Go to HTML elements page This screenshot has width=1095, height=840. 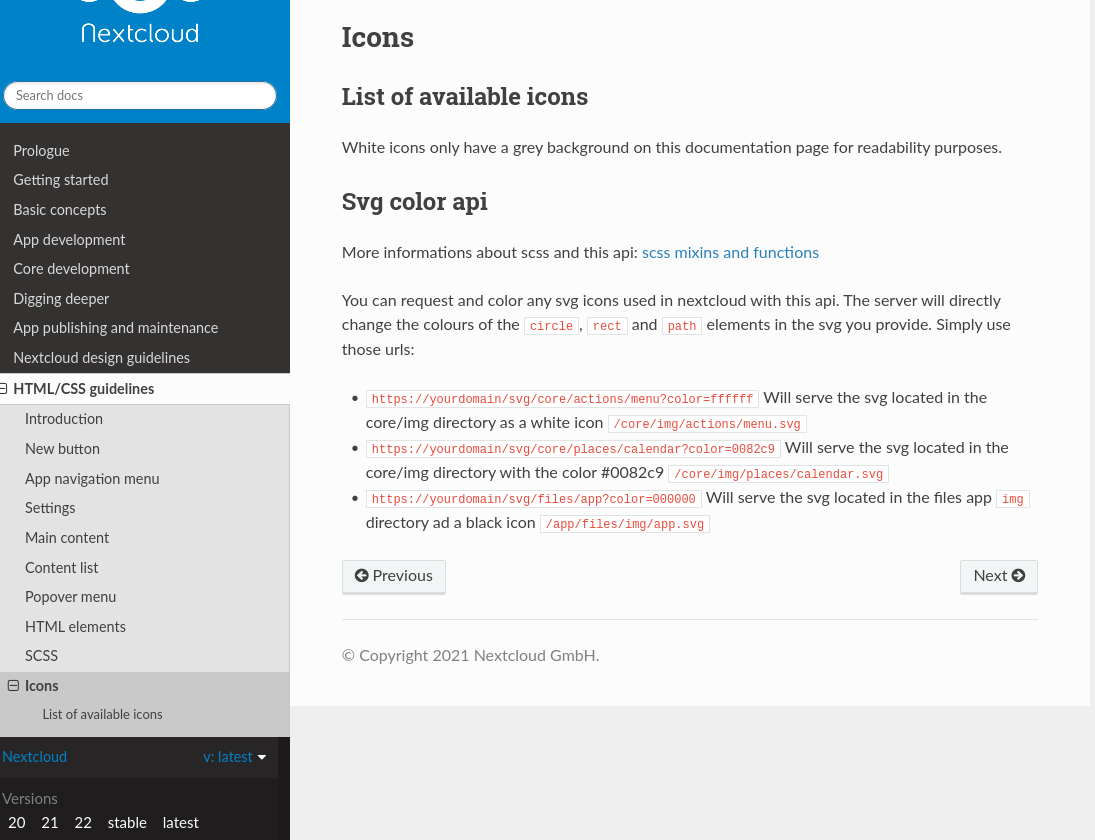click(75, 627)
